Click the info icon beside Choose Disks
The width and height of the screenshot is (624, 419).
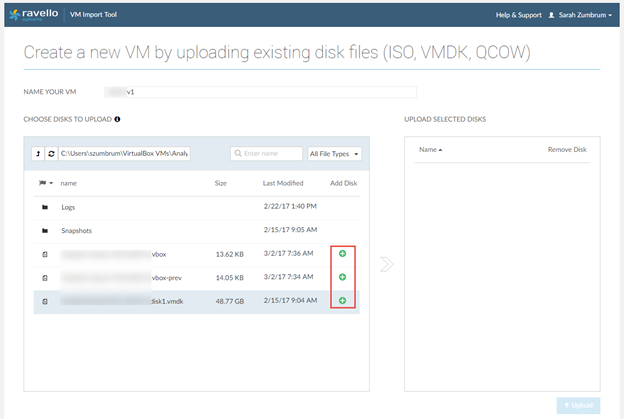point(118,119)
